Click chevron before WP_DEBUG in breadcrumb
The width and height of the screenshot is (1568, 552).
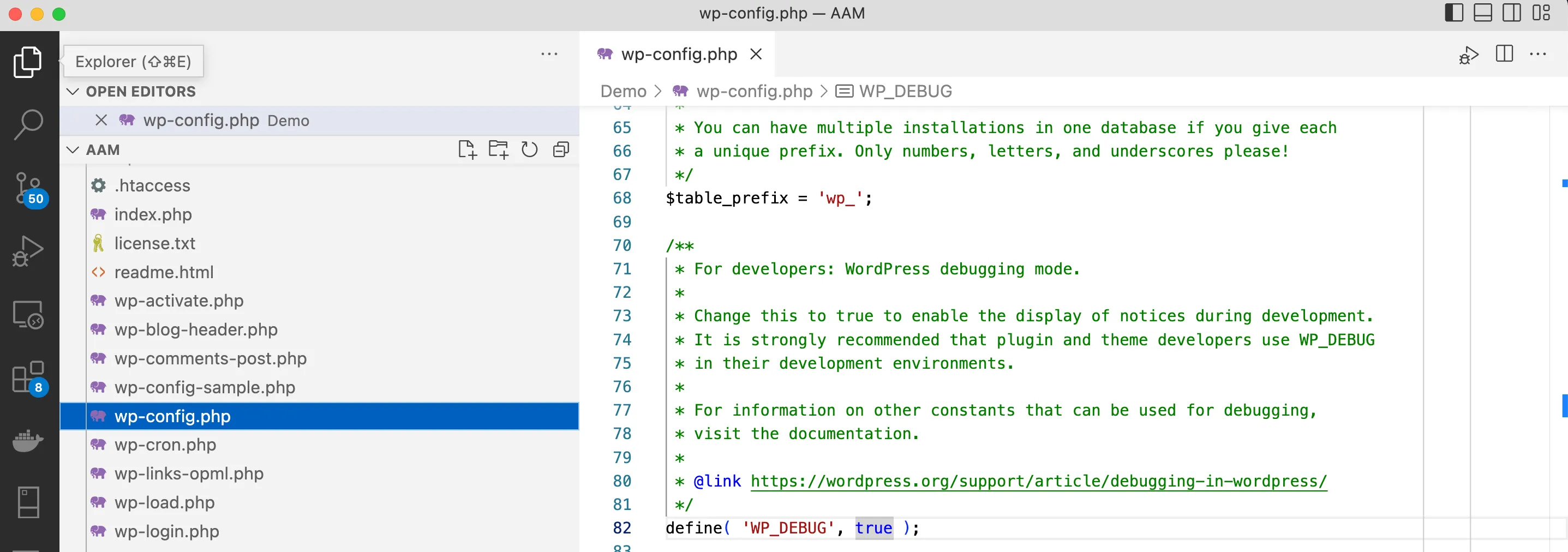point(824,91)
